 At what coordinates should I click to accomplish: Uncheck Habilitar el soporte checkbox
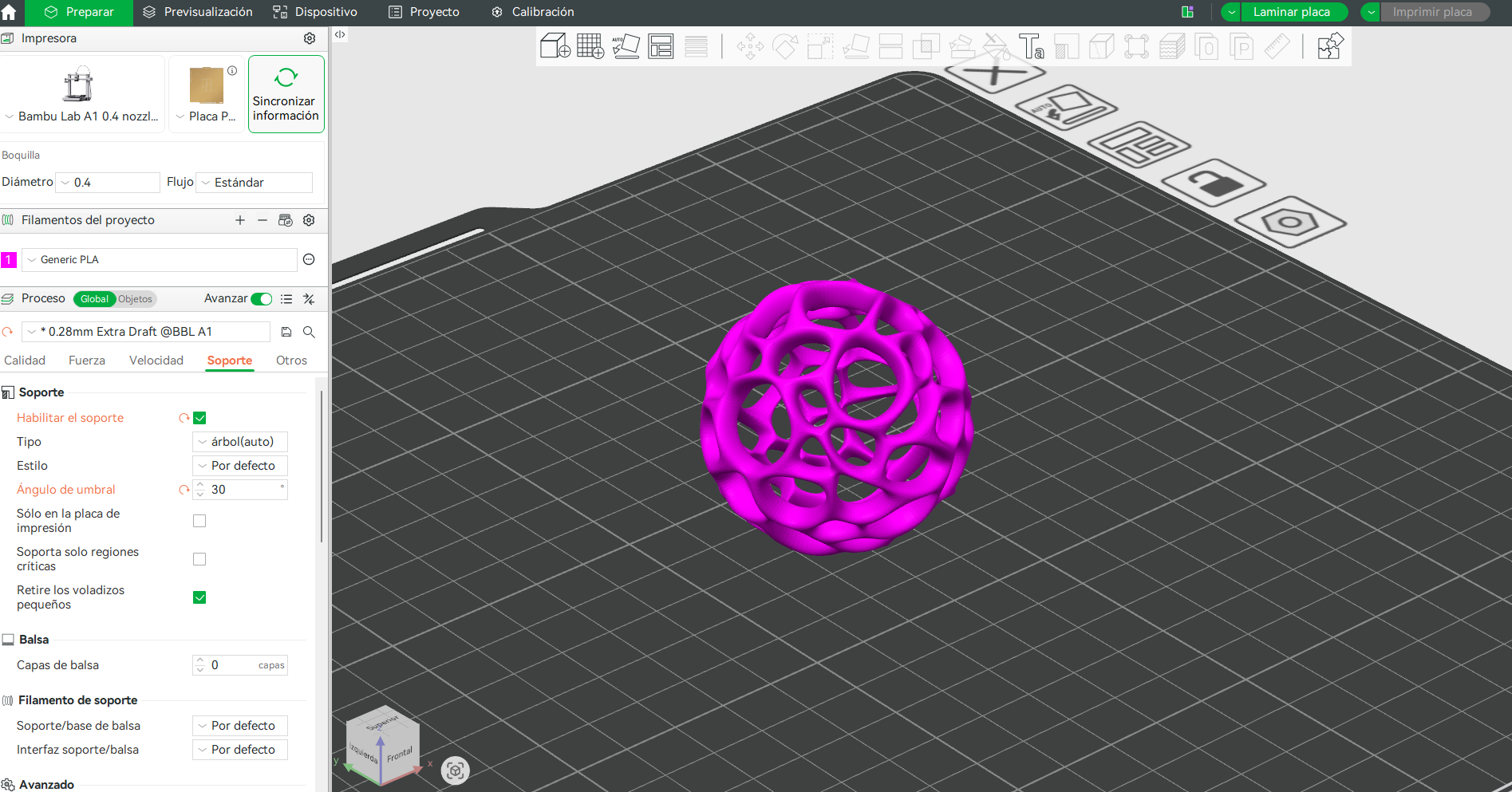click(199, 418)
